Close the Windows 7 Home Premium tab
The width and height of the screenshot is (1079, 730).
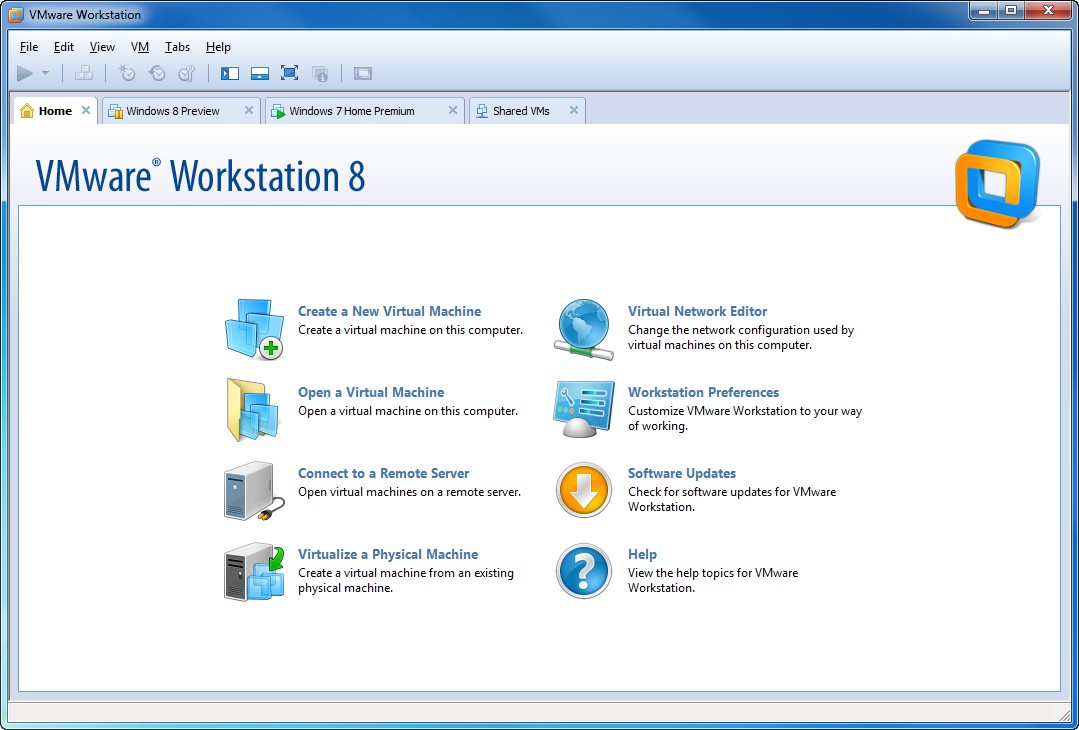pyautogui.click(x=452, y=110)
